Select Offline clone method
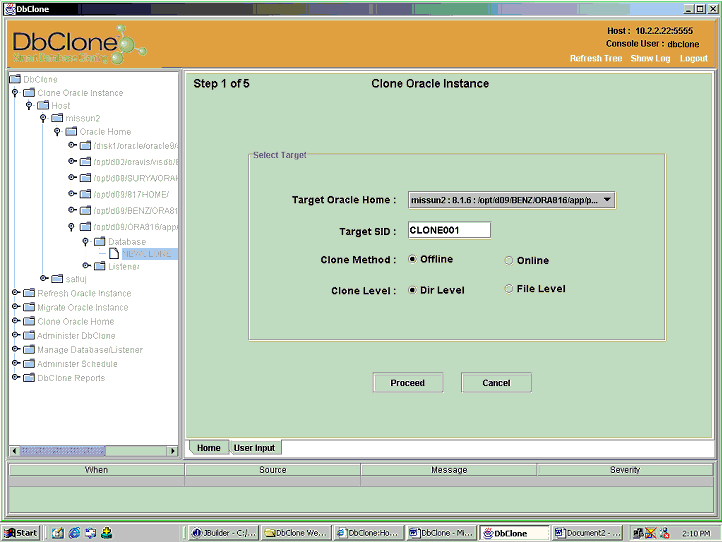The image size is (722, 542). [413, 259]
